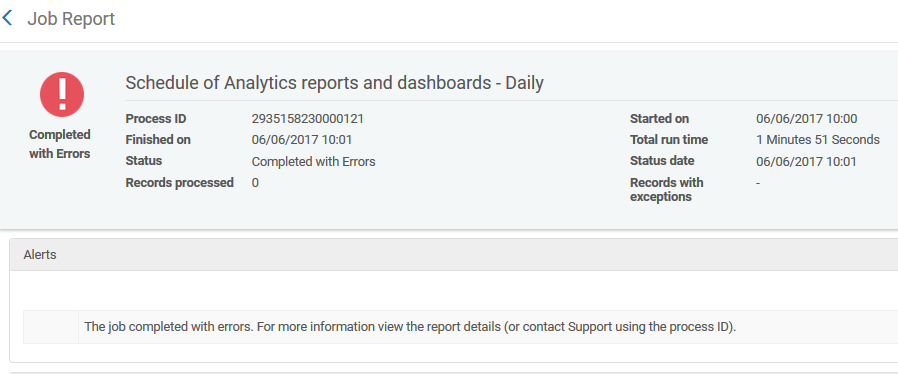Image resolution: width=898 pixels, height=374 pixels.
Task: Click the Records with exceptions label
Action: click(667, 190)
